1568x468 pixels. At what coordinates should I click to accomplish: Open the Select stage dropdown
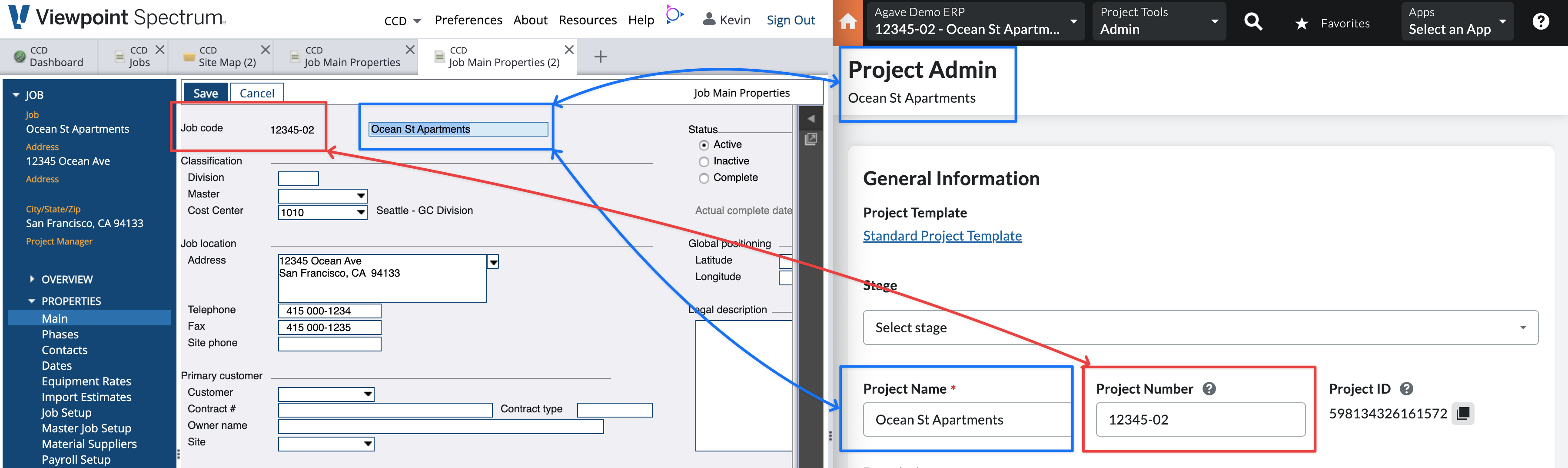[1200, 327]
